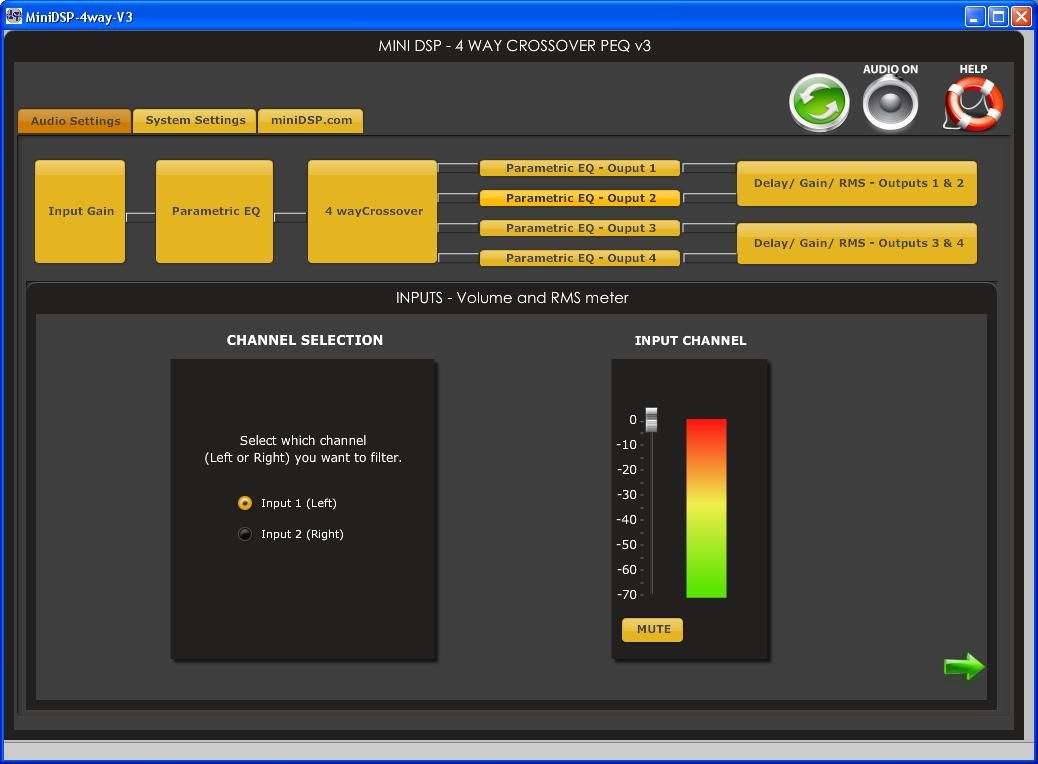Click the green synchronize refresh icon
The width and height of the screenshot is (1038, 764).
pyautogui.click(x=819, y=103)
